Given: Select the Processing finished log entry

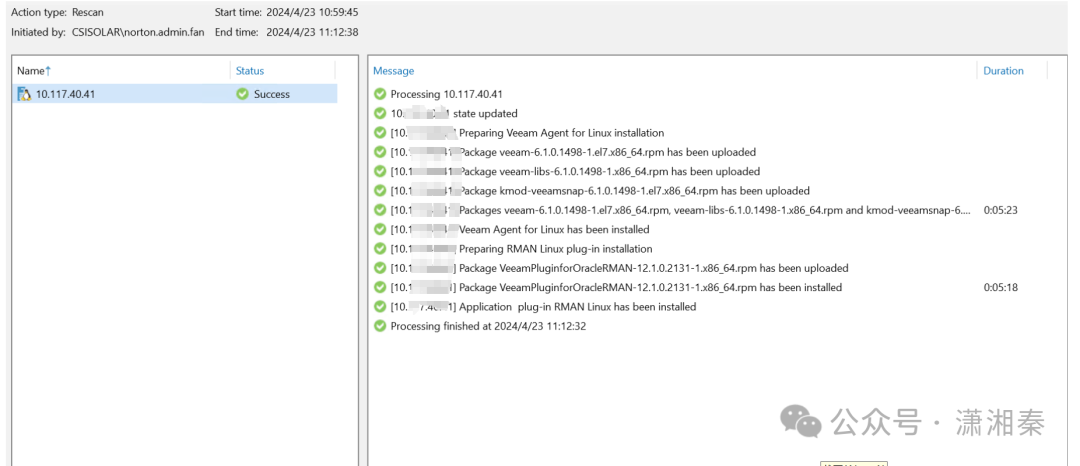Looking at the screenshot, I should 488,326.
